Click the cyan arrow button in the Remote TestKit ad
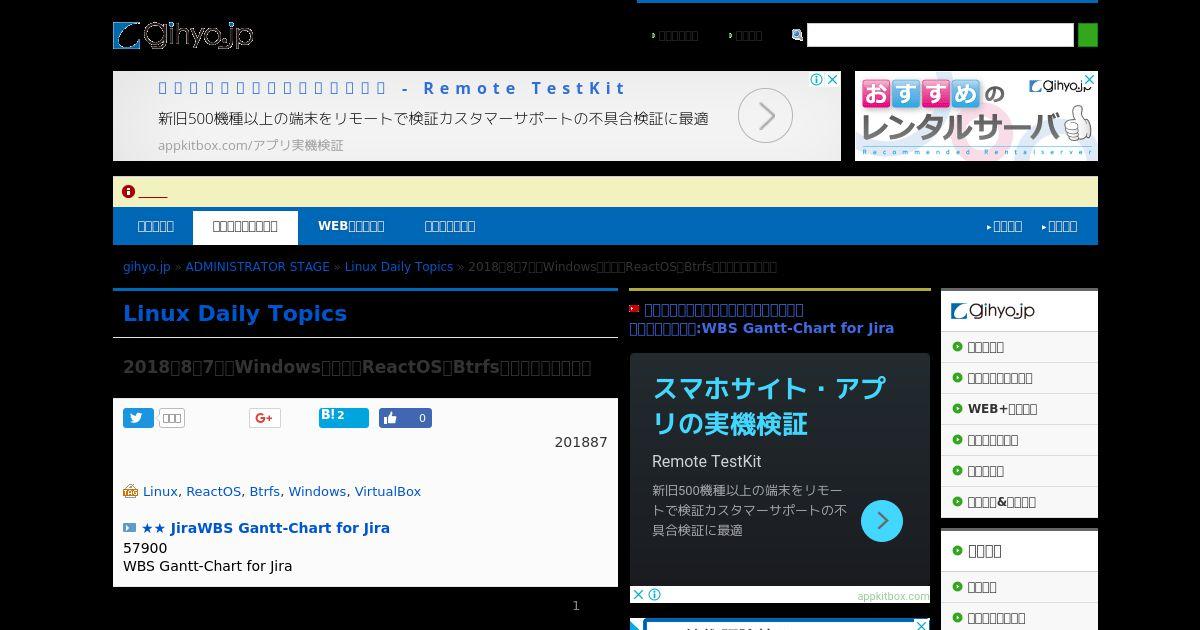The image size is (1200, 630). click(882, 521)
